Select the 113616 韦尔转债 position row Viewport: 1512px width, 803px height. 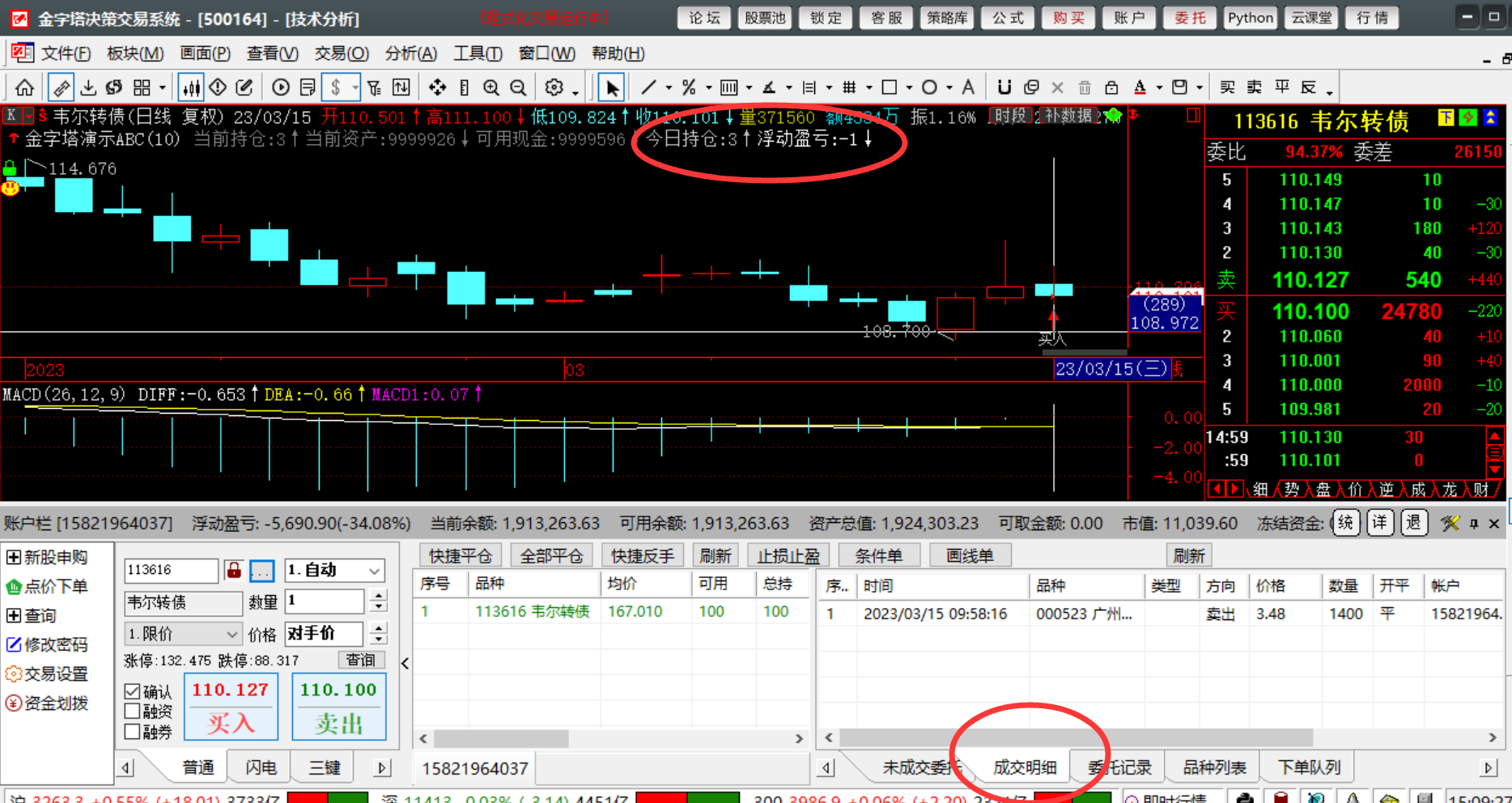pyautogui.click(x=611, y=612)
